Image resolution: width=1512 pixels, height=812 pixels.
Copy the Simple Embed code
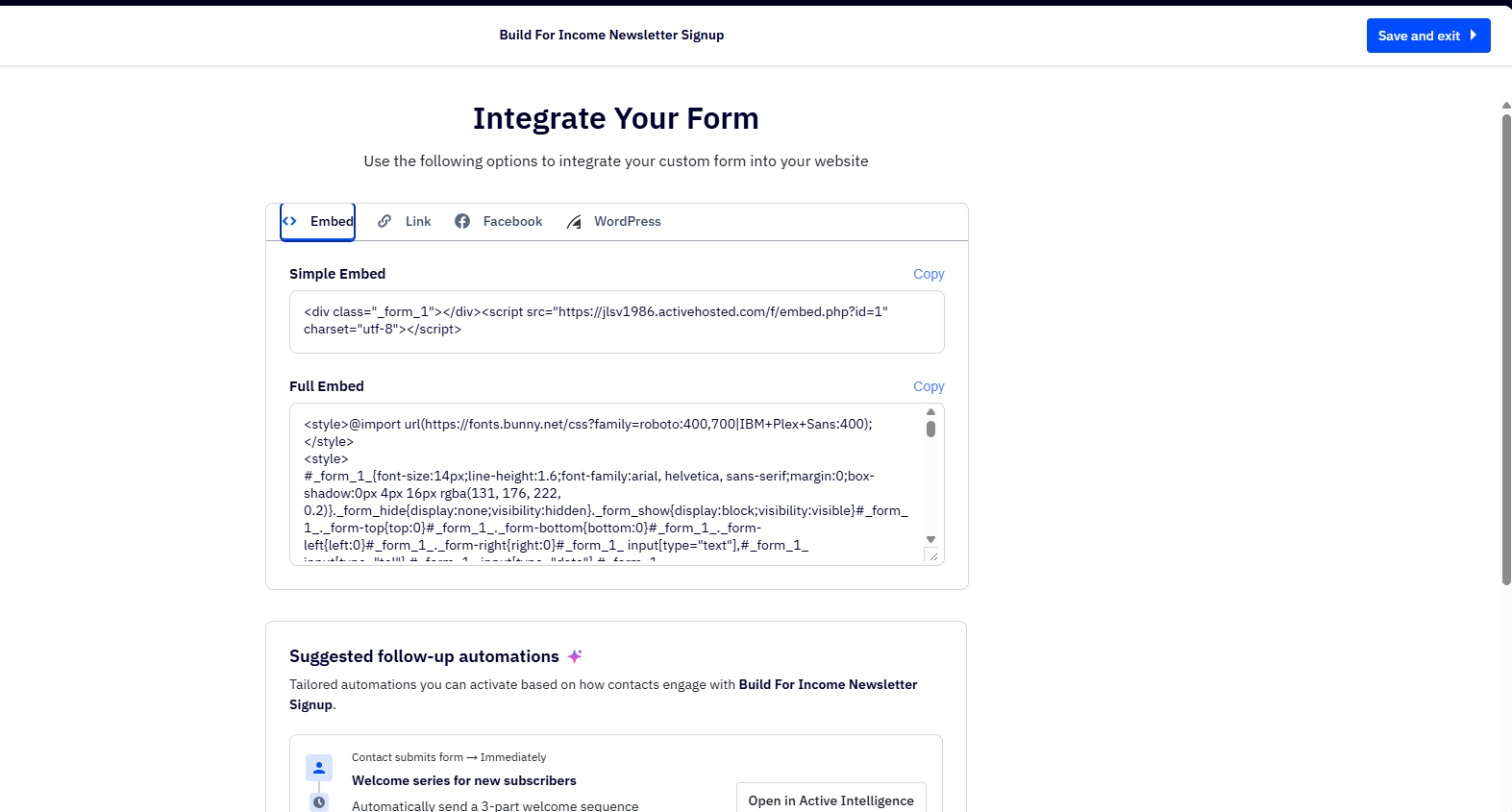pos(929,274)
